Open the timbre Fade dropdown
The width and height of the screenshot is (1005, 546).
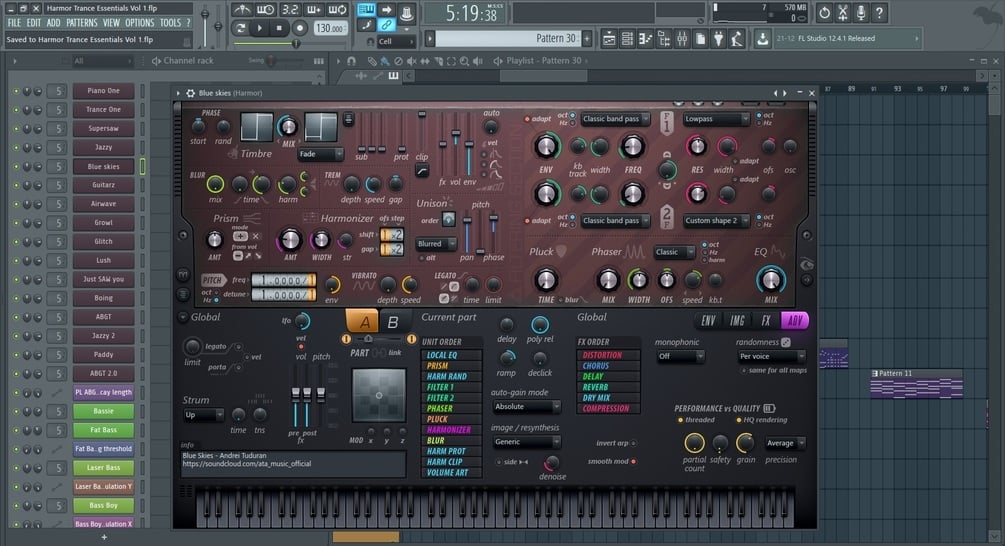click(x=320, y=154)
